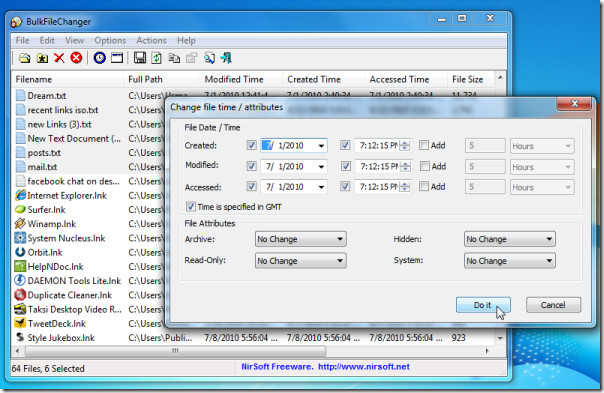Uncheck the Modified time checkbox
Viewport: 604px width, 393px height.
coord(346,166)
